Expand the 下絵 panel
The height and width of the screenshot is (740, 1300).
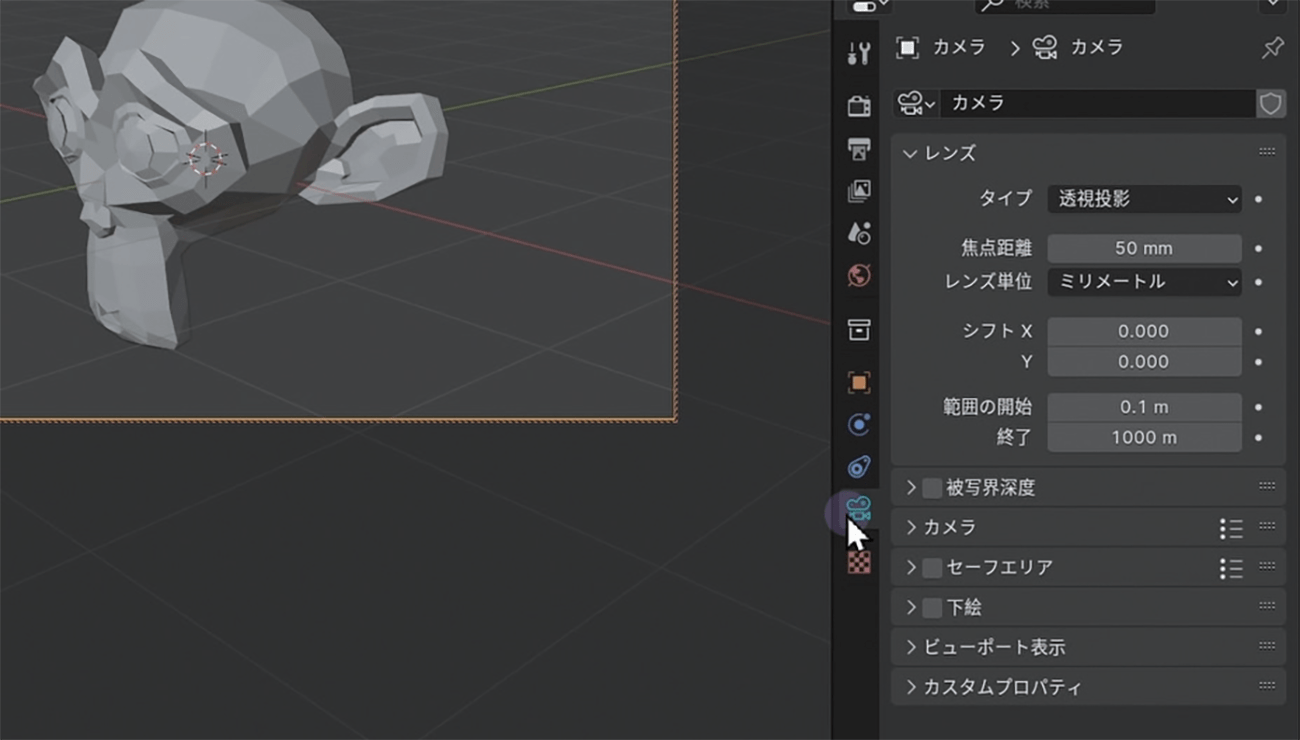pyautogui.click(x=911, y=607)
